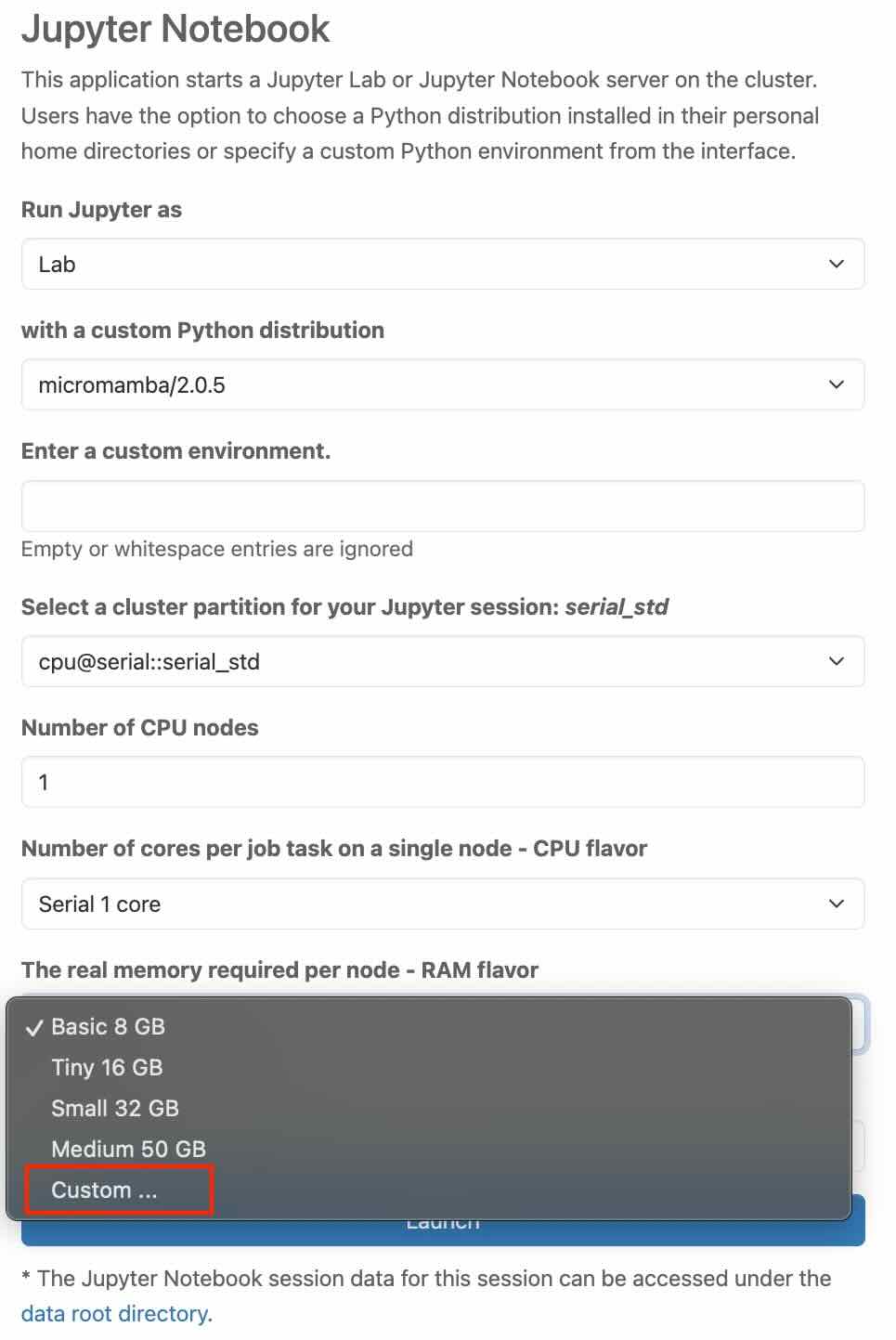Click the Jupyter Notebook page heading
Image resolution: width=896 pixels, height=1340 pixels.
(x=175, y=29)
